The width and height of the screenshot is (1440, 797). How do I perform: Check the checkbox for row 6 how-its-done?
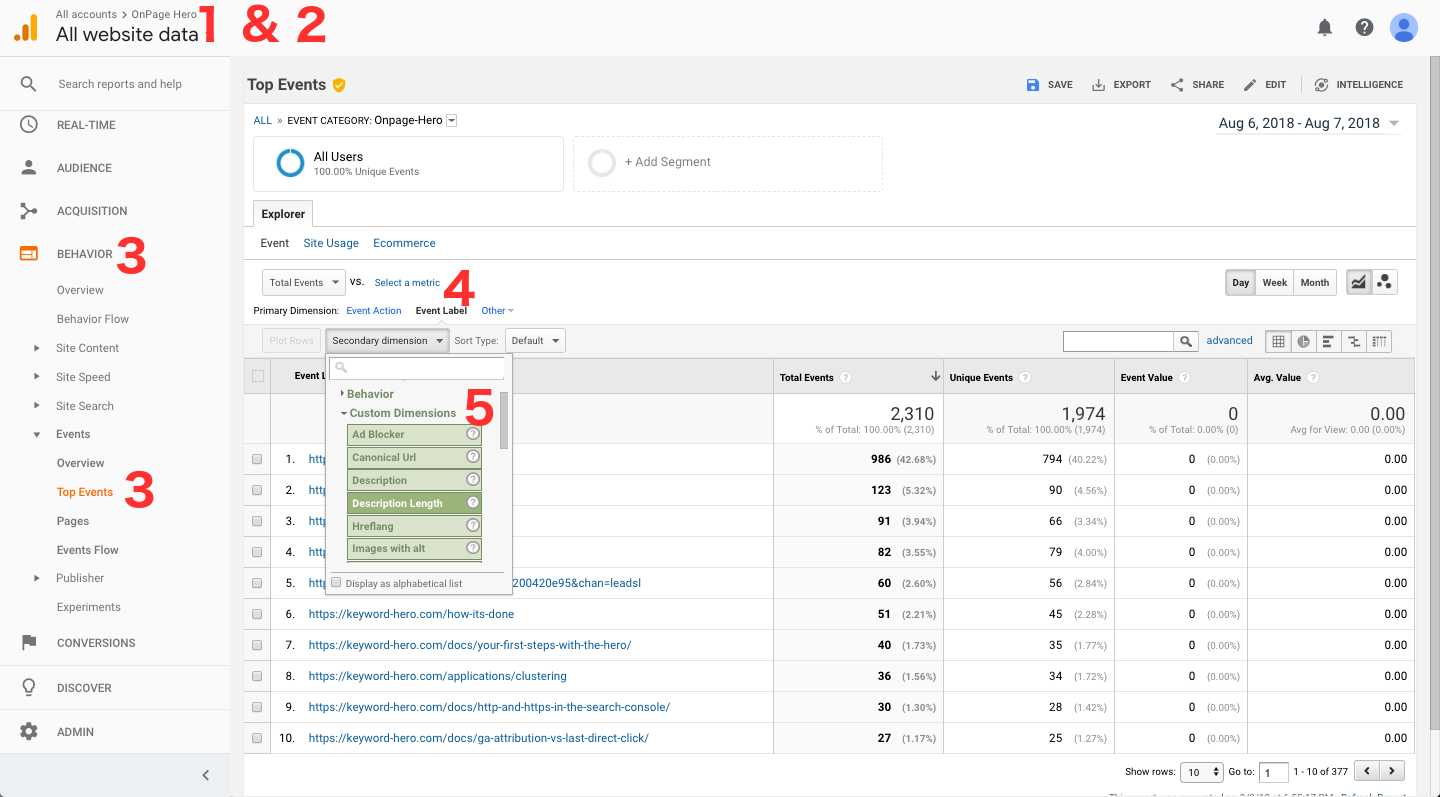pyautogui.click(x=257, y=614)
